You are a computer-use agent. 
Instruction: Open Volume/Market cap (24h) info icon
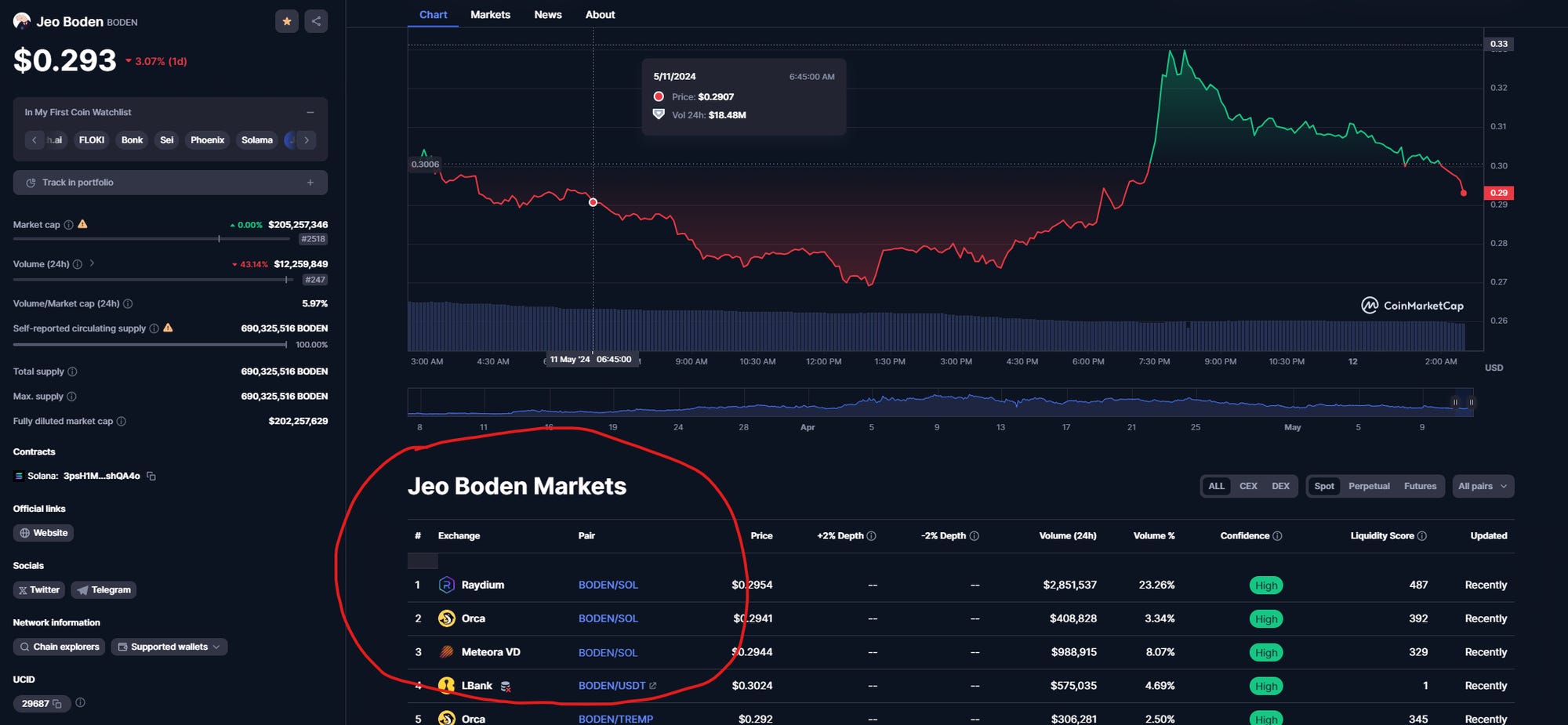pos(128,303)
